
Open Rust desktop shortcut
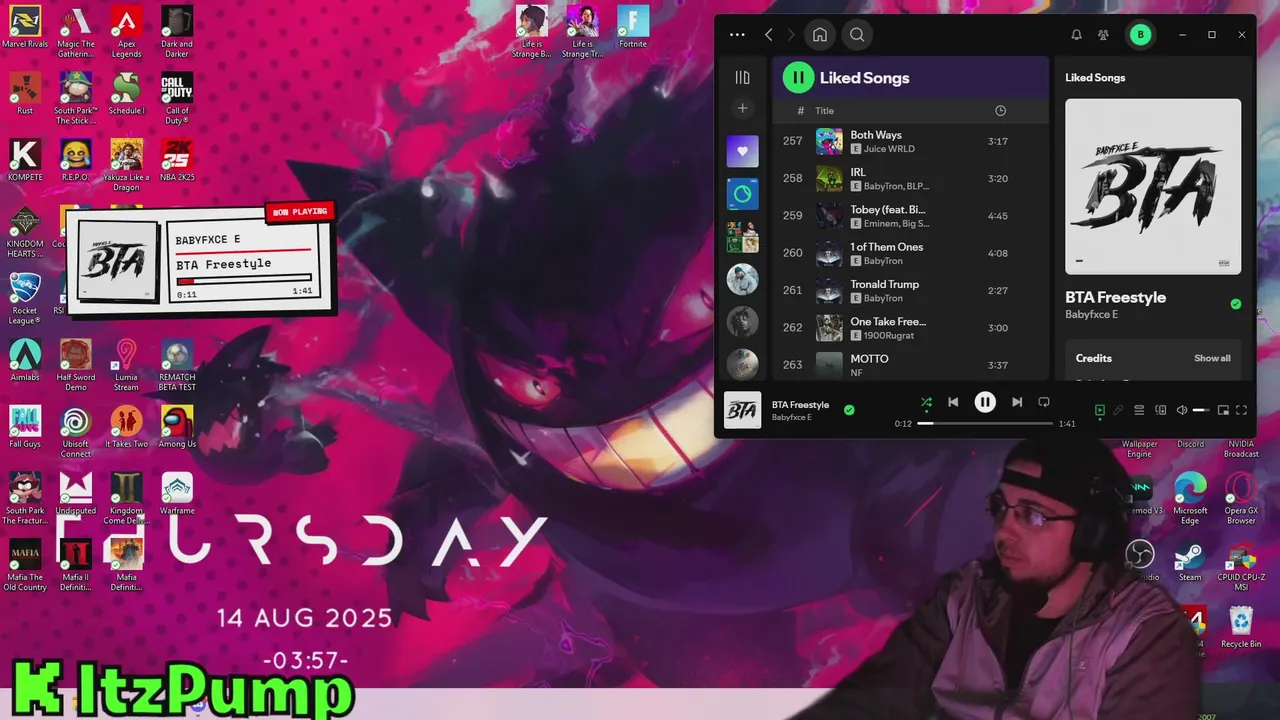tap(25, 94)
